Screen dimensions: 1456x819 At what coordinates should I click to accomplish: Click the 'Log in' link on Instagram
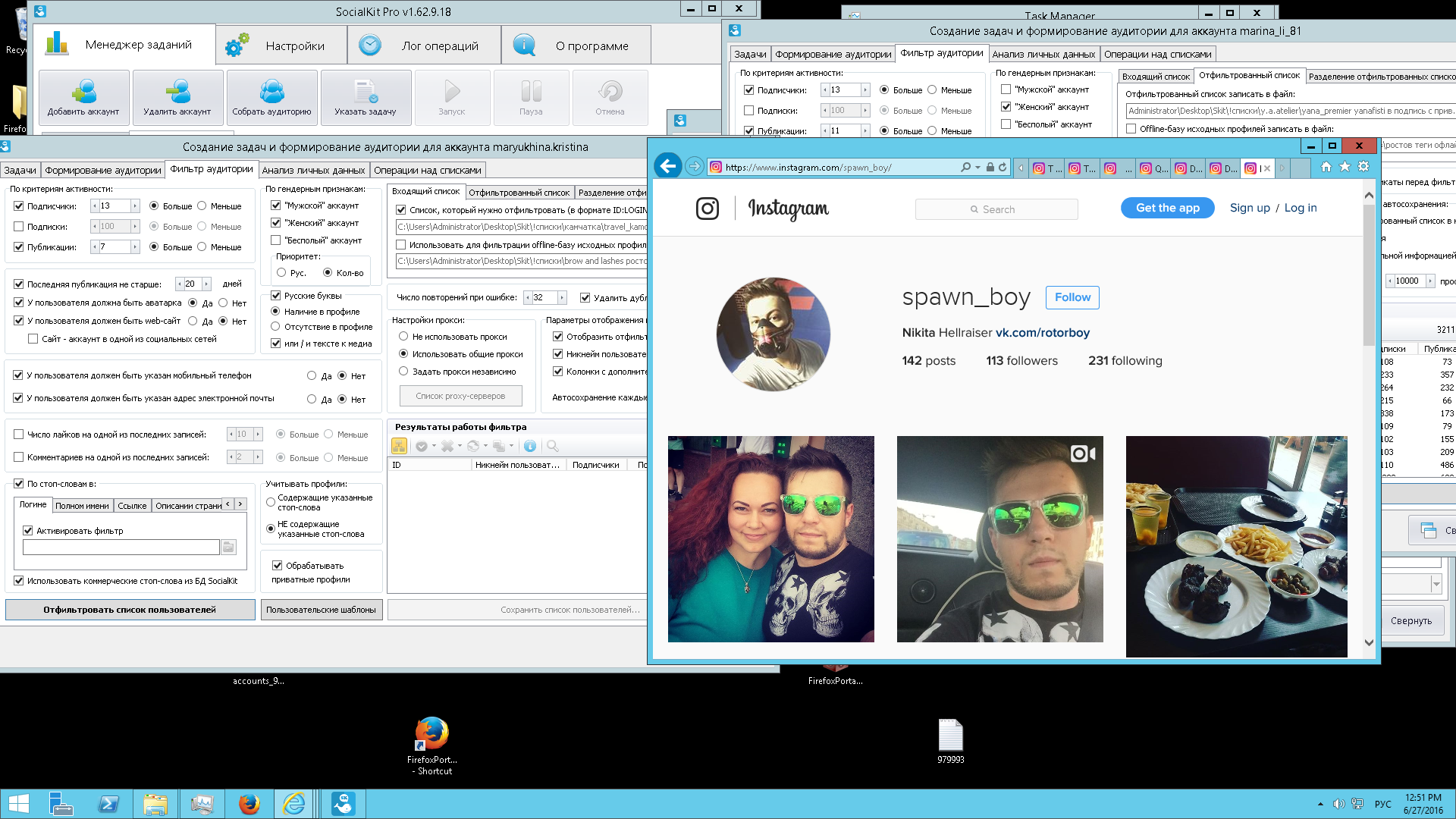coord(1301,208)
